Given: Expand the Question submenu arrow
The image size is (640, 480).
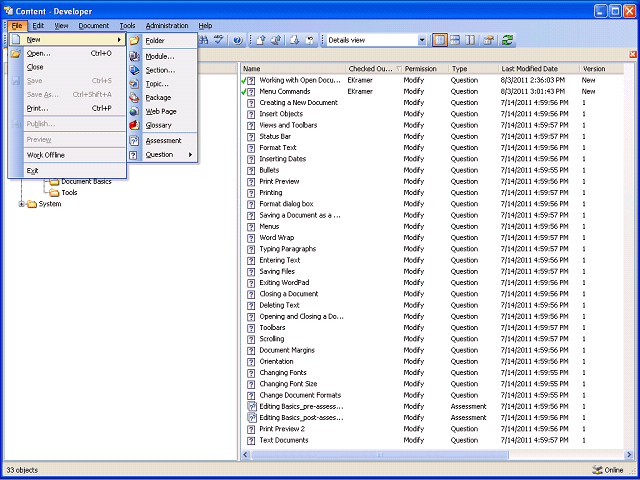Looking at the screenshot, I should (x=190, y=155).
